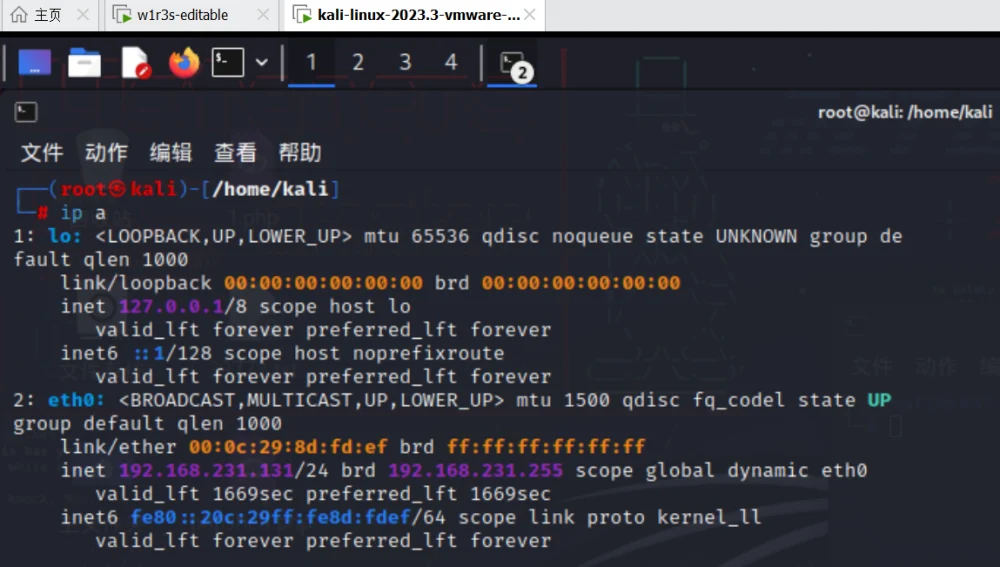
Task: Switch to workspace 3
Action: 405,63
